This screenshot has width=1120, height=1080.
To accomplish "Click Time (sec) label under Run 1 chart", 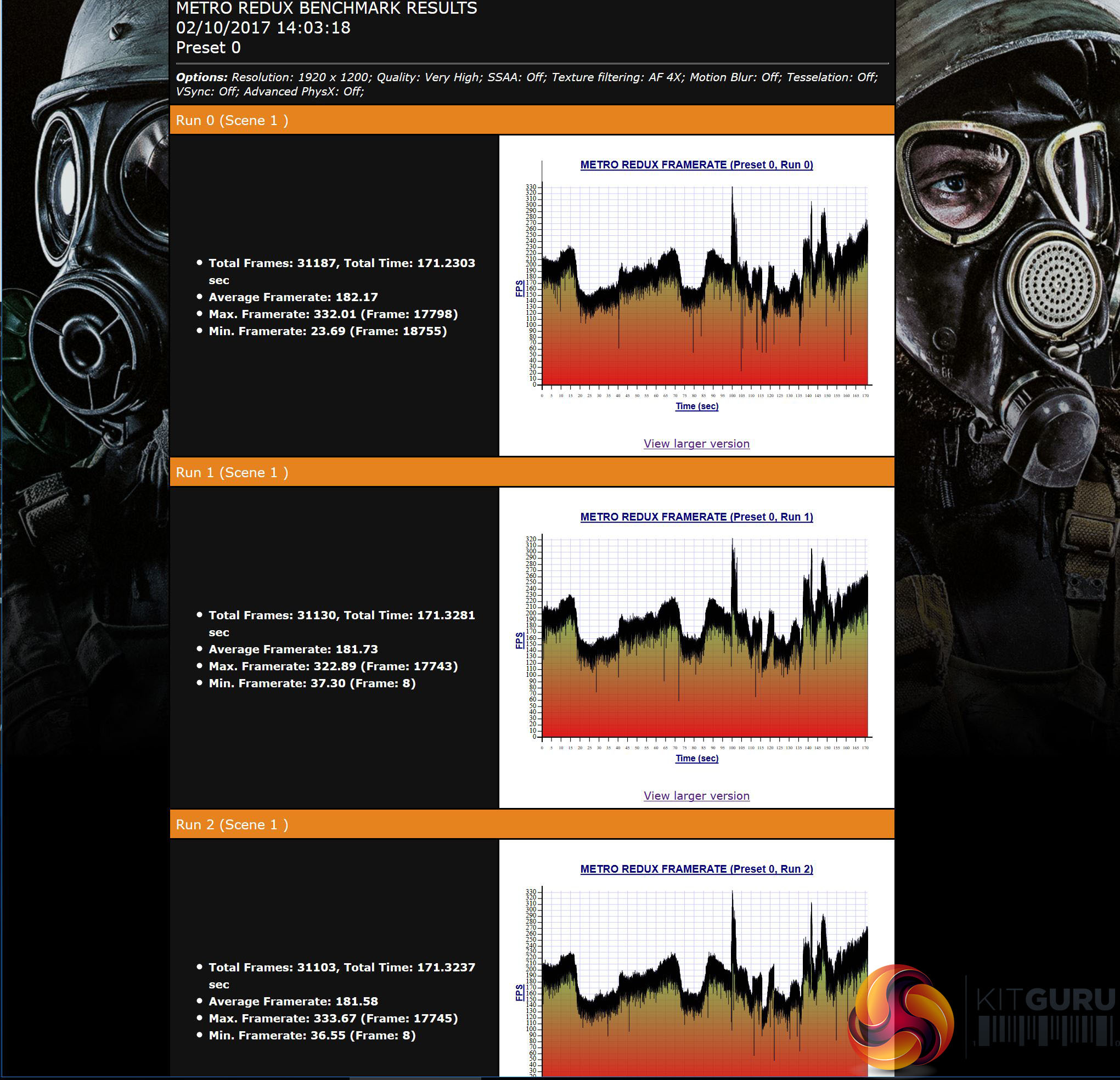I will (x=696, y=759).
